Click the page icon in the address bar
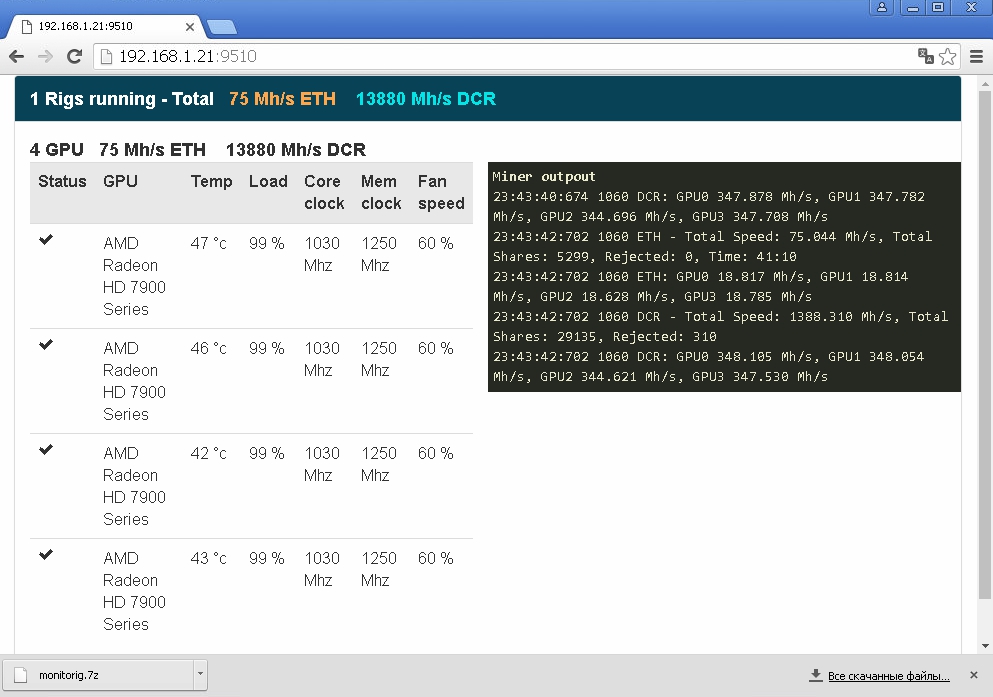The width and height of the screenshot is (993, 697). pyautogui.click(x=107, y=56)
